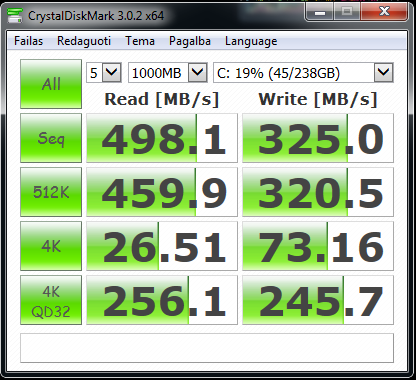Start the 4K QD32 benchmark test
This screenshot has width=416, height=380.
pos(51,300)
